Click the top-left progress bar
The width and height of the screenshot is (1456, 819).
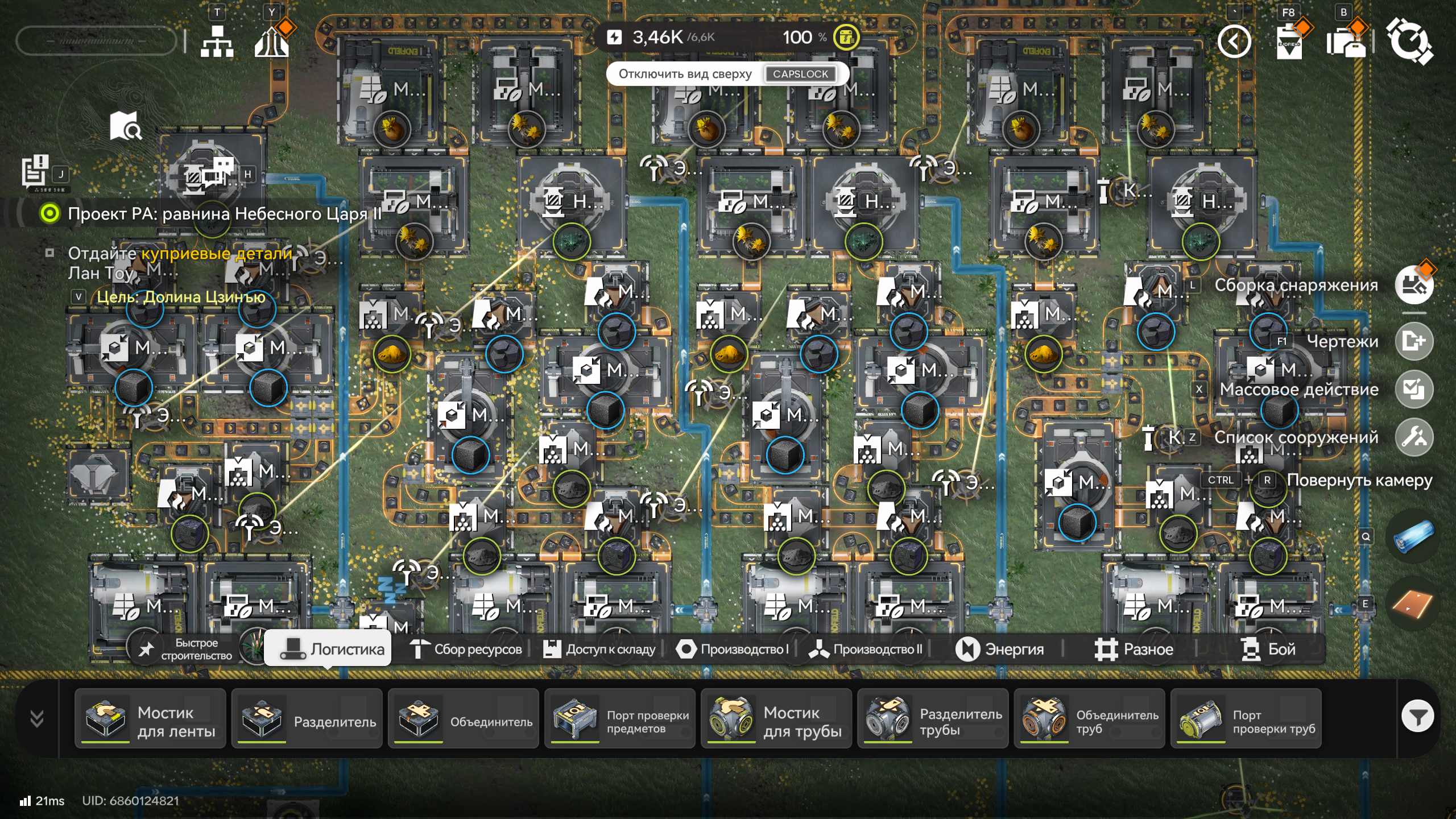pyautogui.click(x=96, y=41)
